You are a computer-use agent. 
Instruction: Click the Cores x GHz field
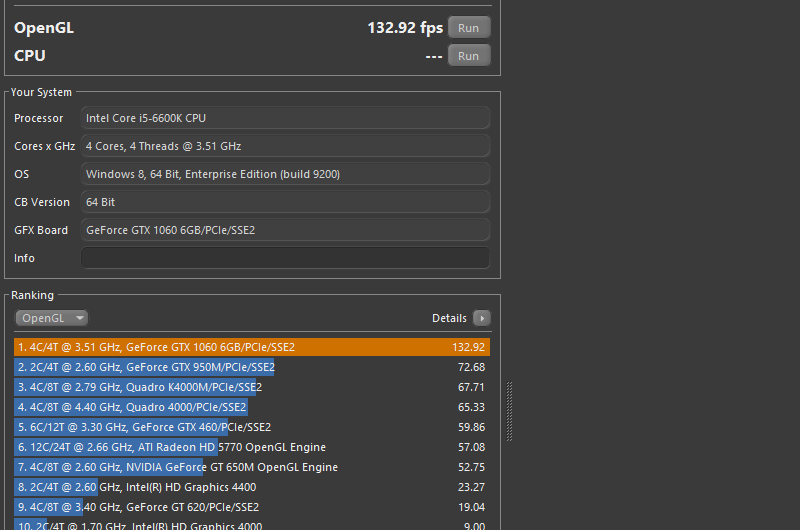coord(285,146)
